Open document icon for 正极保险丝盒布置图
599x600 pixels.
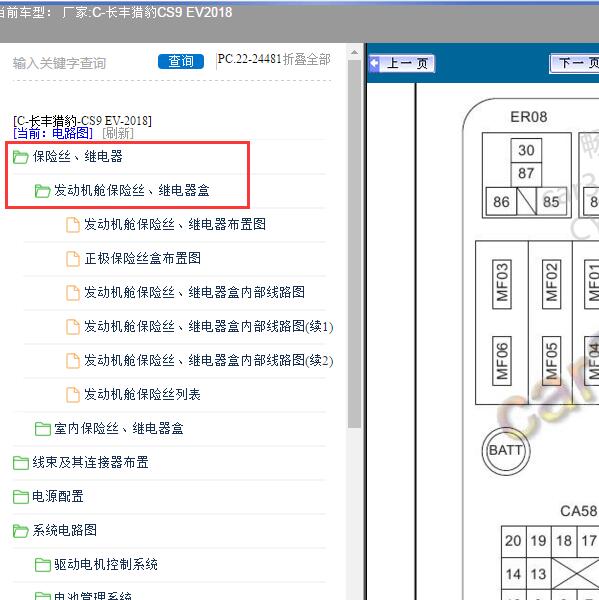(73, 259)
